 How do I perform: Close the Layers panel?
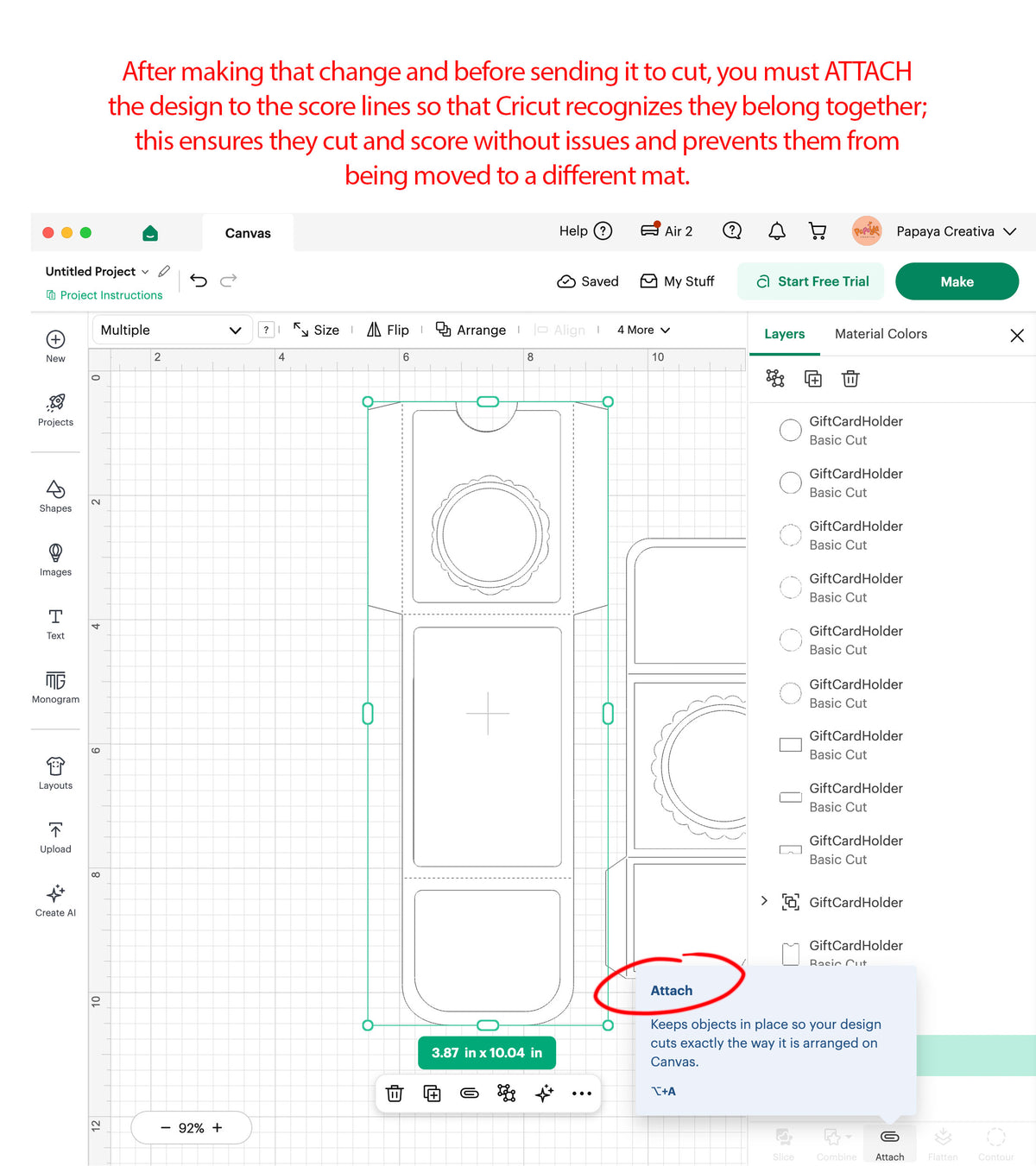click(x=1017, y=336)
